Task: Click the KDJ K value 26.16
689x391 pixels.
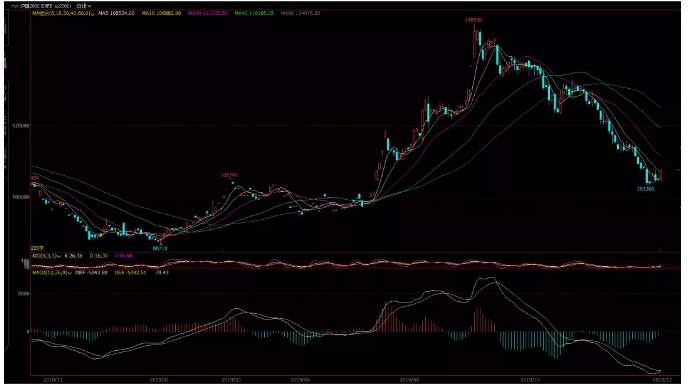Action: 73,255
